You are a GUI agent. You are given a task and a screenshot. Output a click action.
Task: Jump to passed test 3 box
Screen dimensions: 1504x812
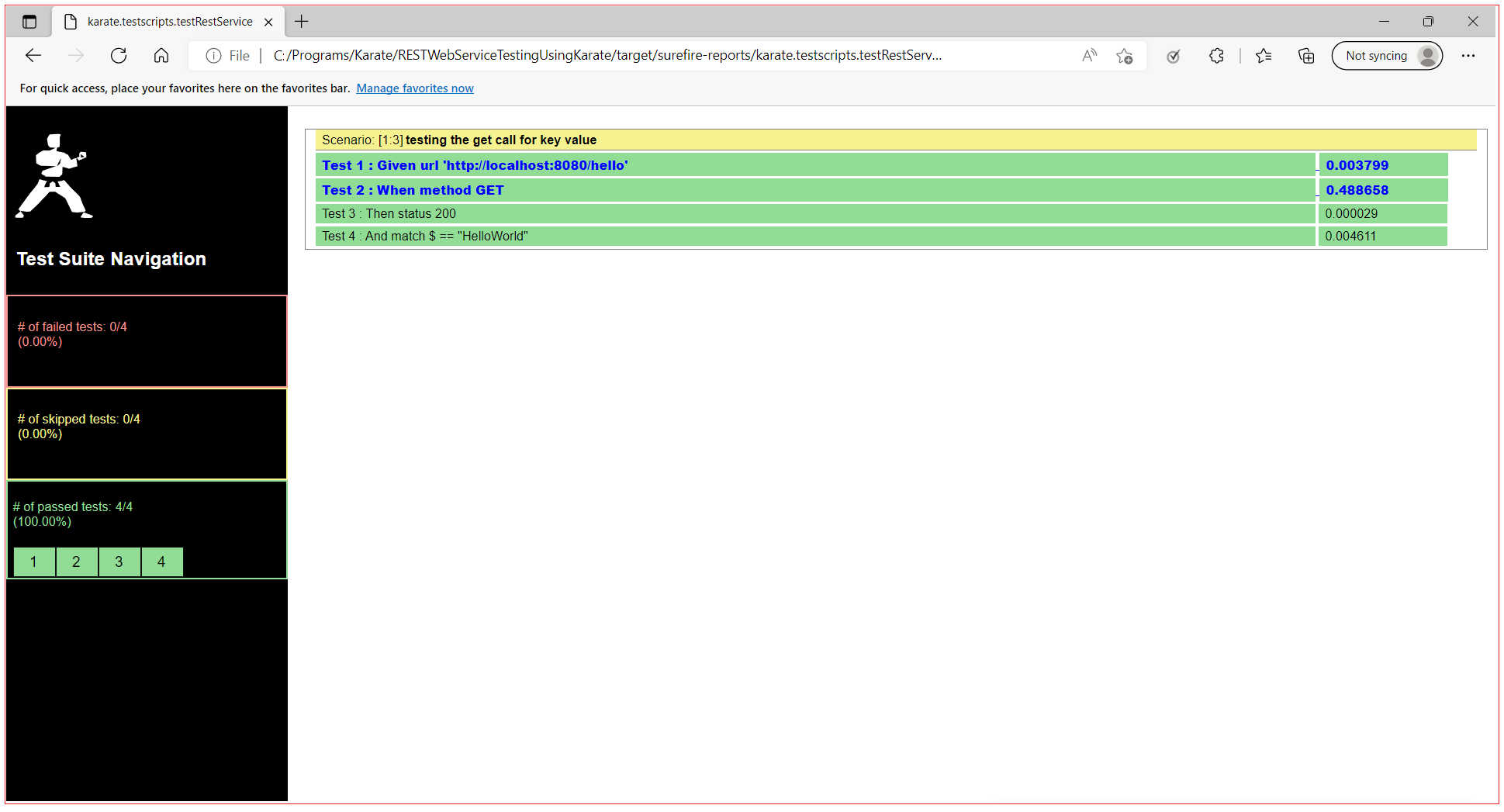point(119,562)
